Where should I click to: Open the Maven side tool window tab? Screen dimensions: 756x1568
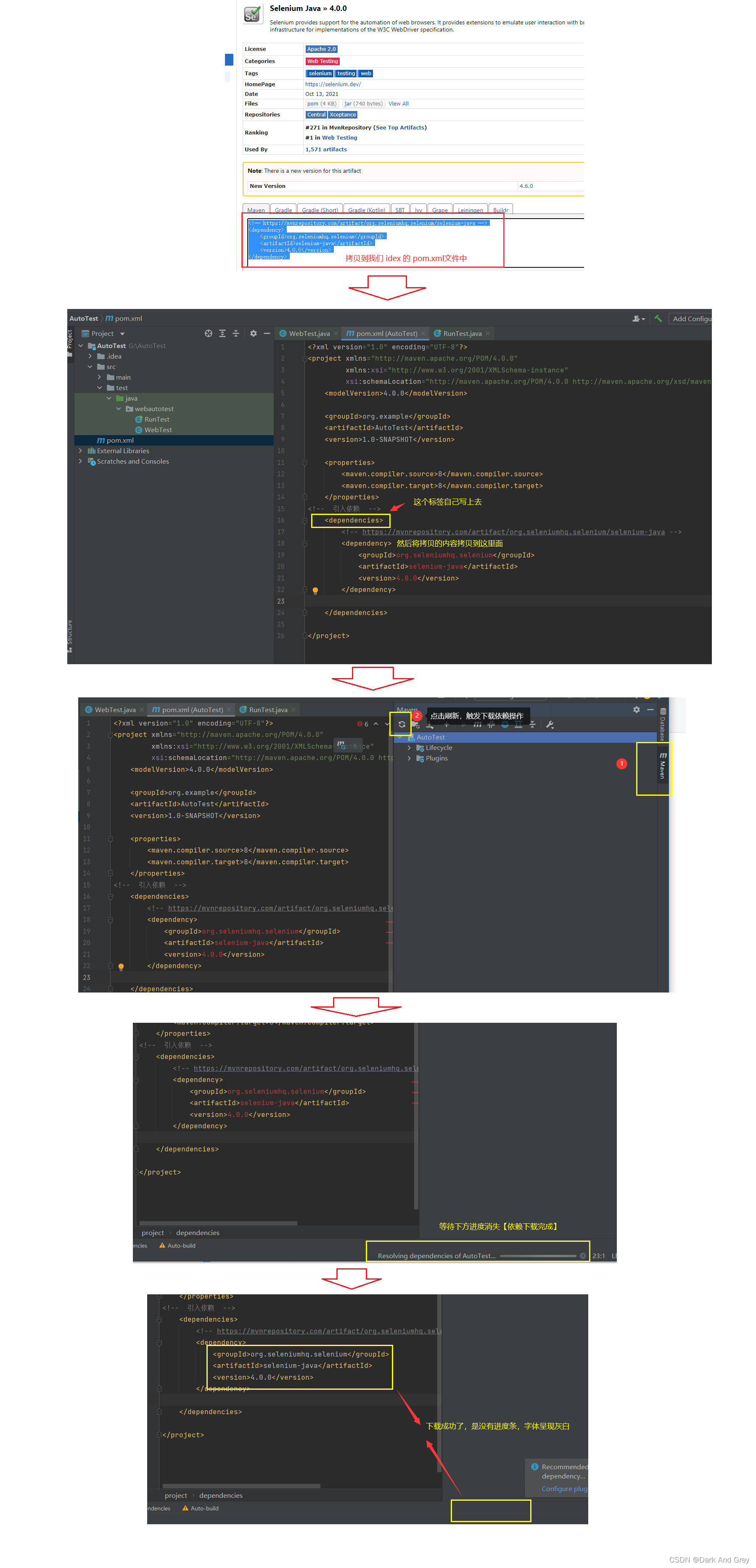(663, 766)
